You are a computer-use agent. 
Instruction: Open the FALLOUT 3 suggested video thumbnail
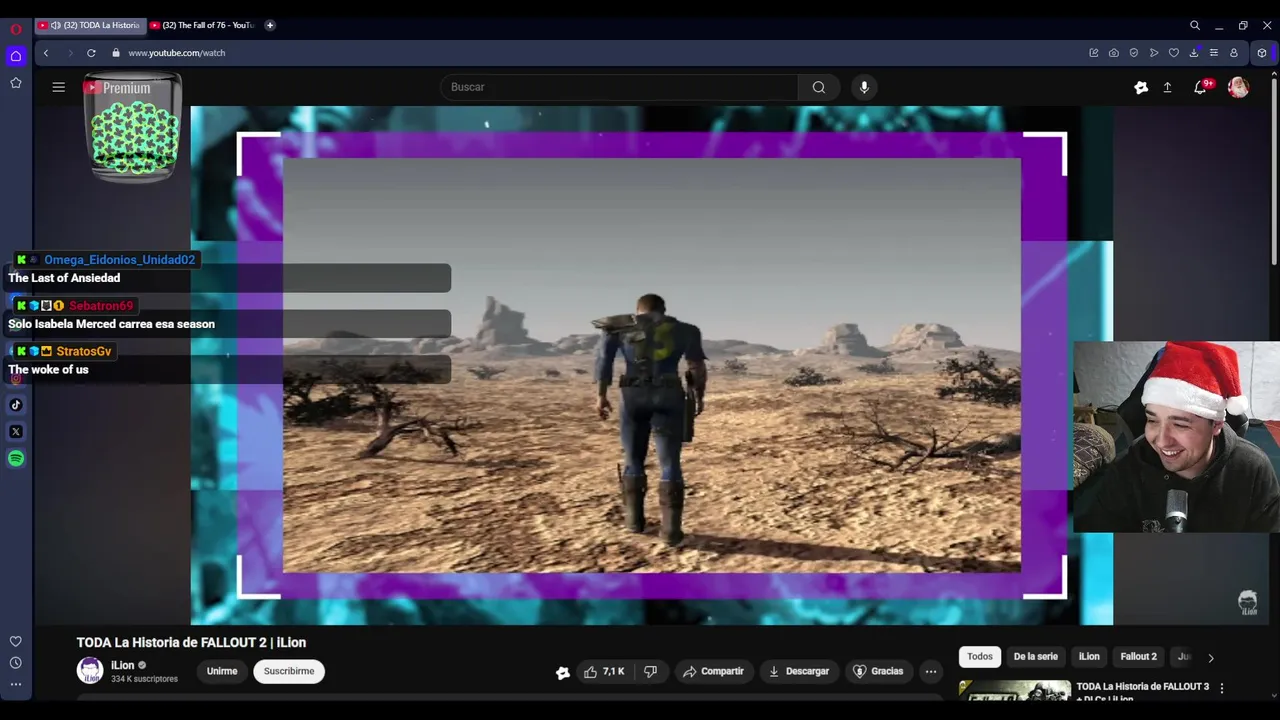tap(1014, 690)
